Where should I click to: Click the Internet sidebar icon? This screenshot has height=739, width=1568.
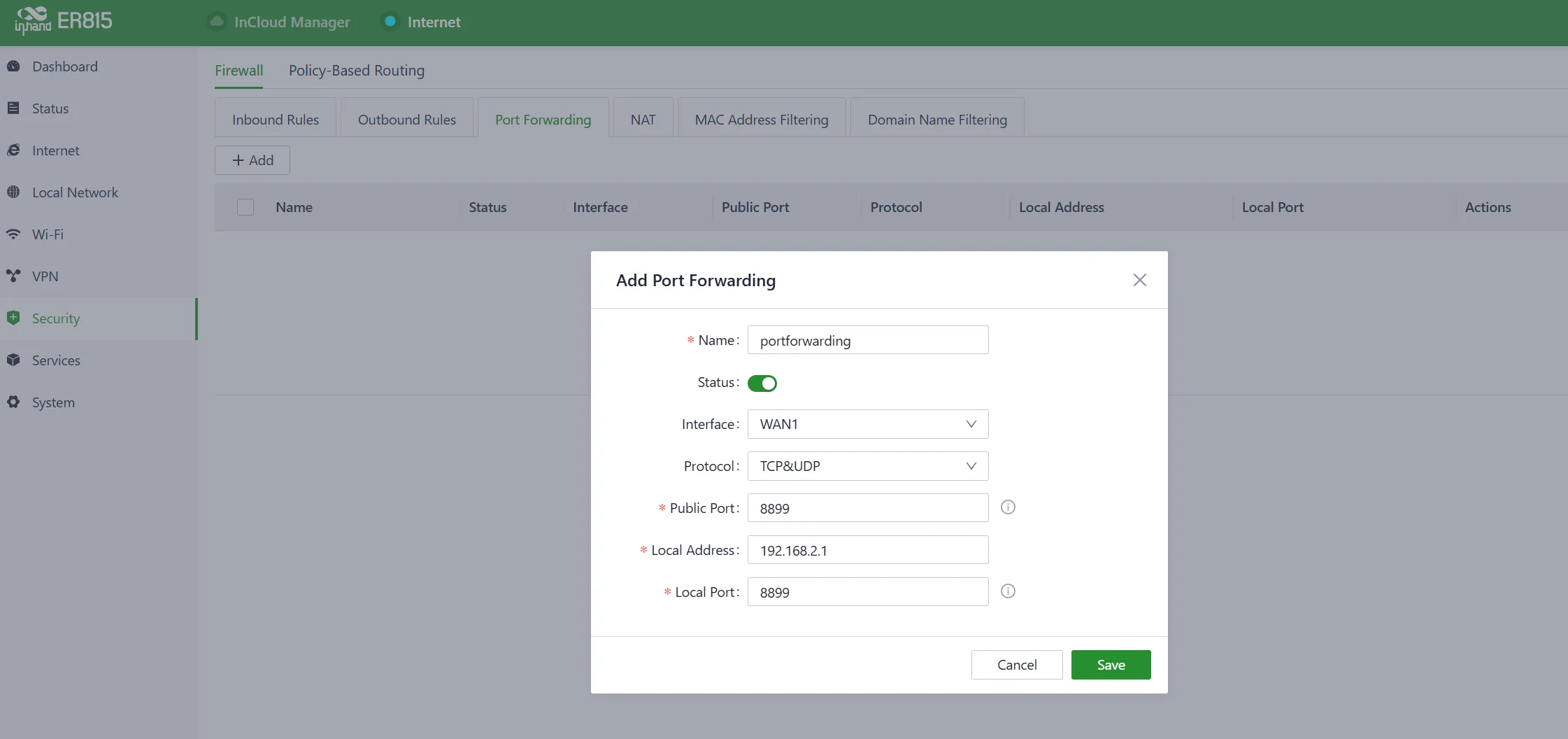(x=13, y=150)
